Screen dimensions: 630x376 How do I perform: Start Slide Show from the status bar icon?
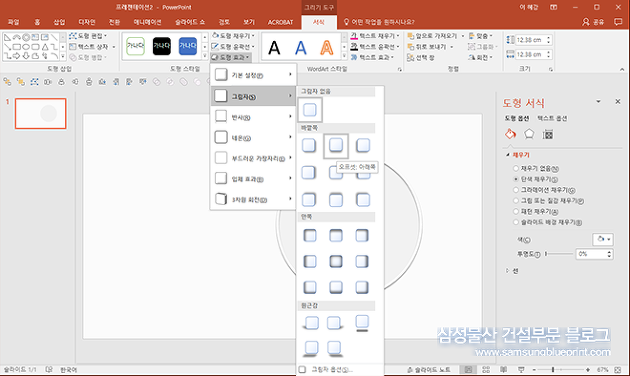(521, 370)
